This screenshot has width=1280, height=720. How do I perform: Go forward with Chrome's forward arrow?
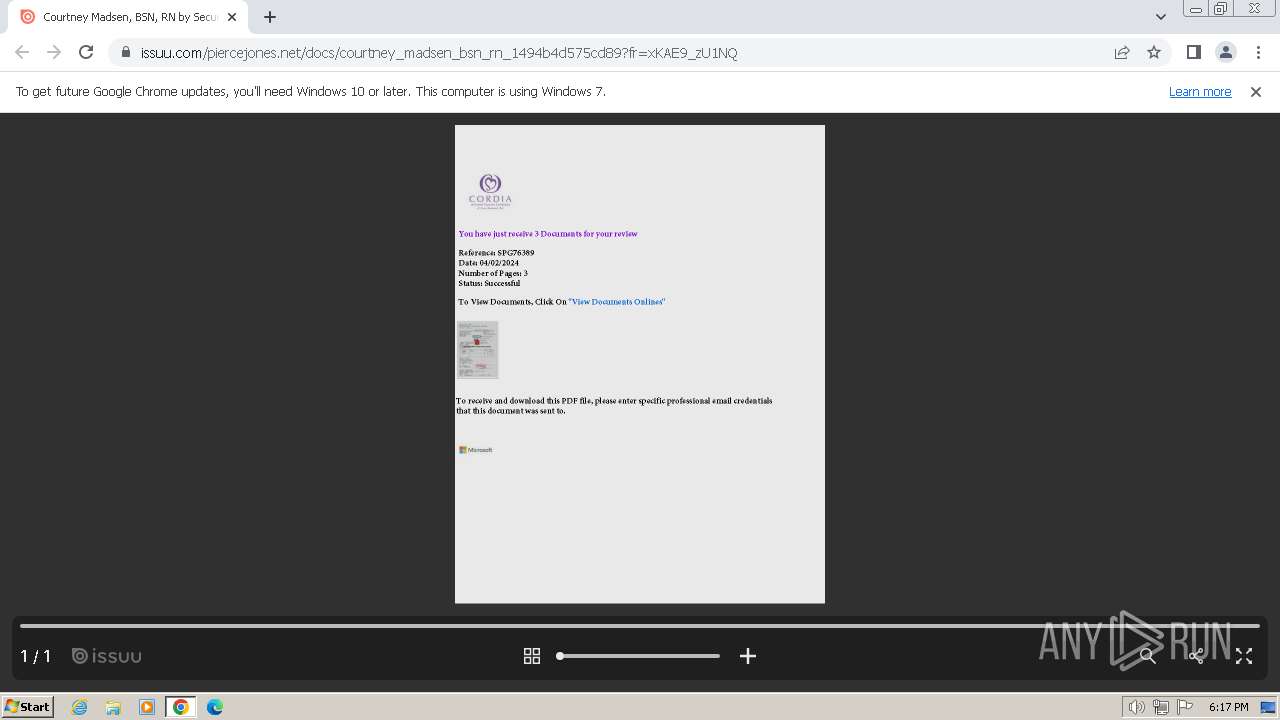54,52
